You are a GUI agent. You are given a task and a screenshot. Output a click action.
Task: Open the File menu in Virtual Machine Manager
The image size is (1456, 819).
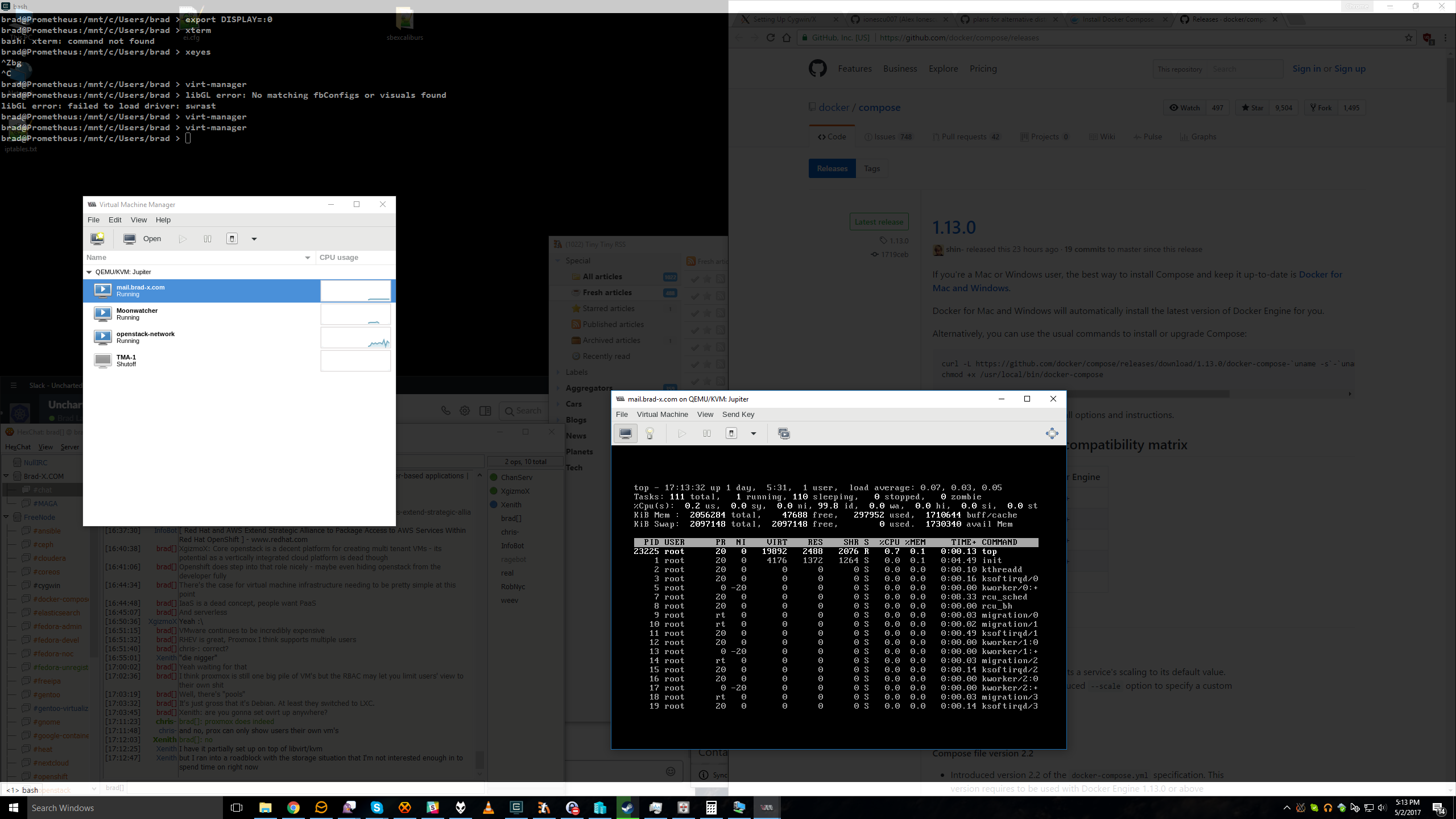coord(93,220)
